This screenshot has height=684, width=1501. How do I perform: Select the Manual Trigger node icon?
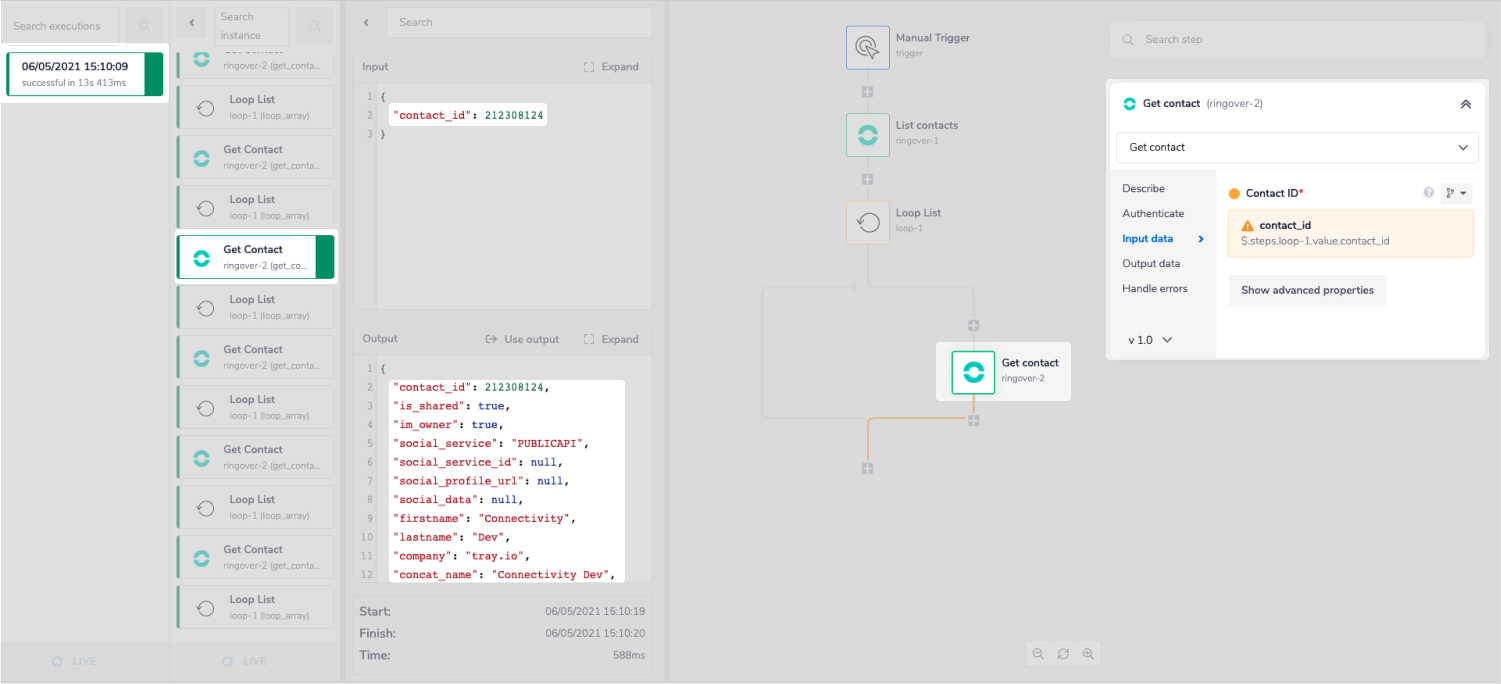point(867,47)
